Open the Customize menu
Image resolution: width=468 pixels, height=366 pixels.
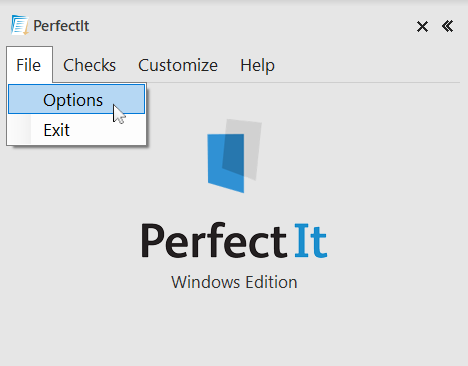coord(178,65)
